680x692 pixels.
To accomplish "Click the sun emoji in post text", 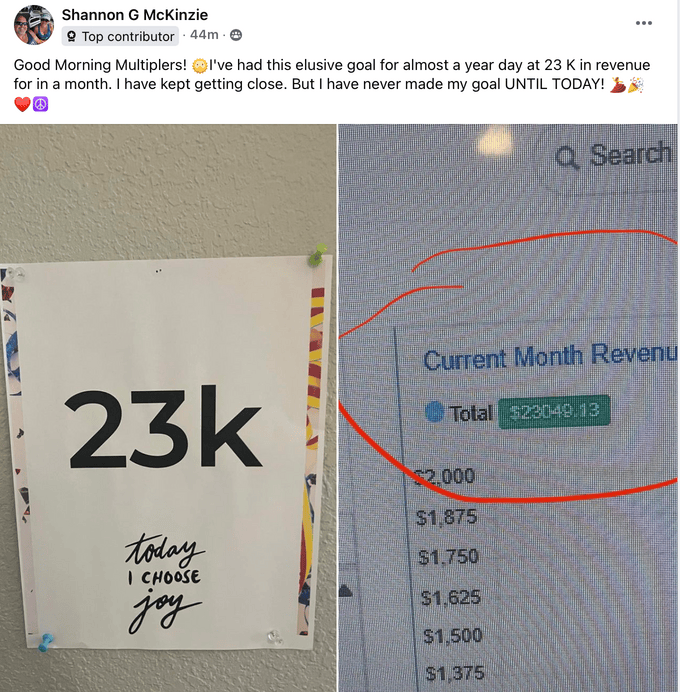I will (x=200, y=66).
